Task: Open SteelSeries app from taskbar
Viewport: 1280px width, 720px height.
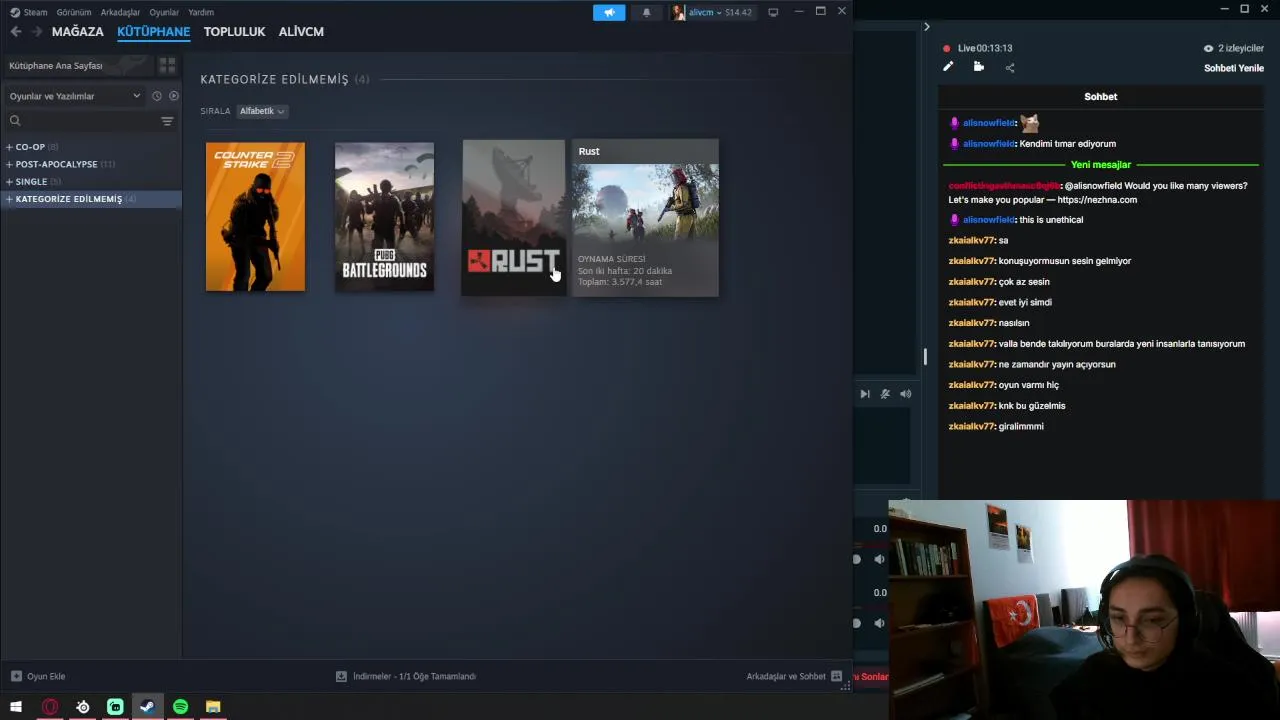Action: pyautogui.click(x=83, y=707)
